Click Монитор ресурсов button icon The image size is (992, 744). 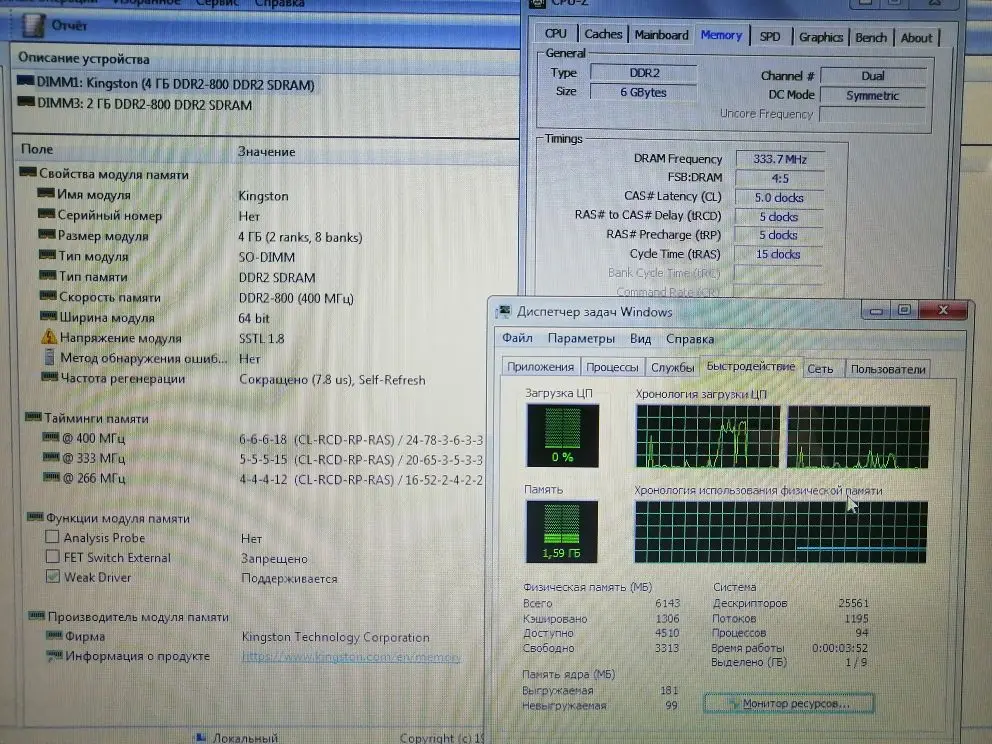click(x=733, y=703)
